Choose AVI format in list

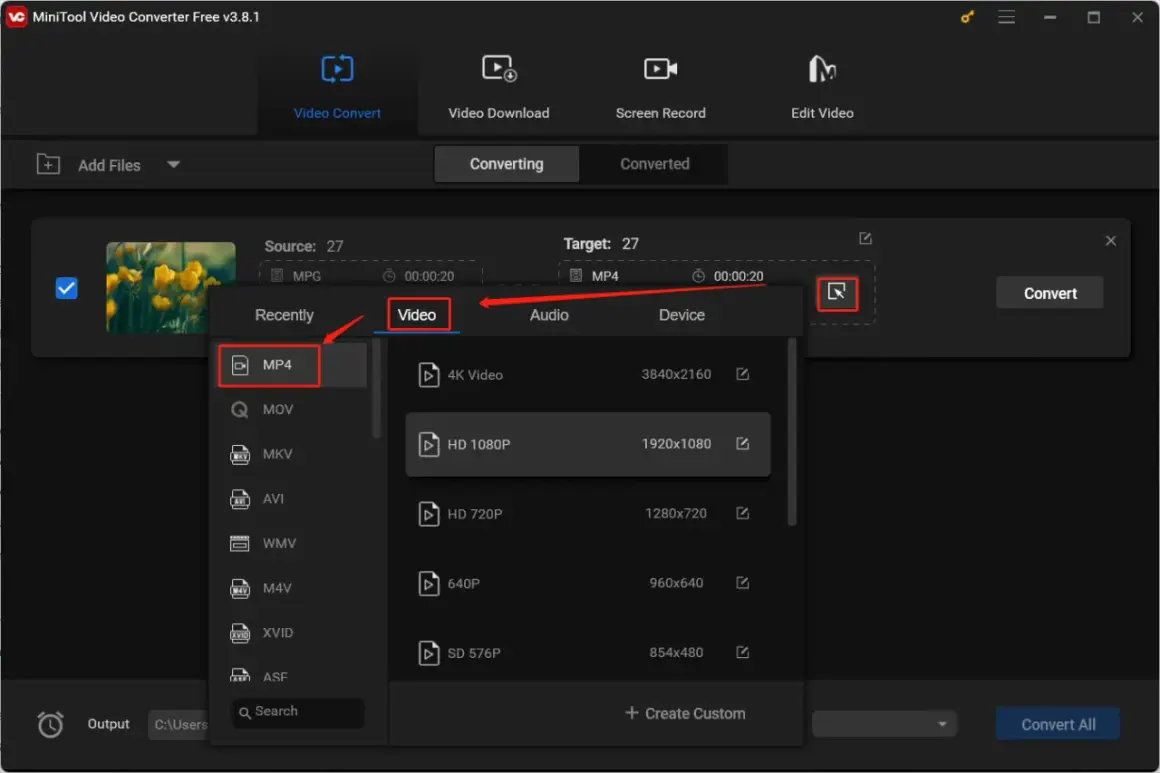(292, 499)
